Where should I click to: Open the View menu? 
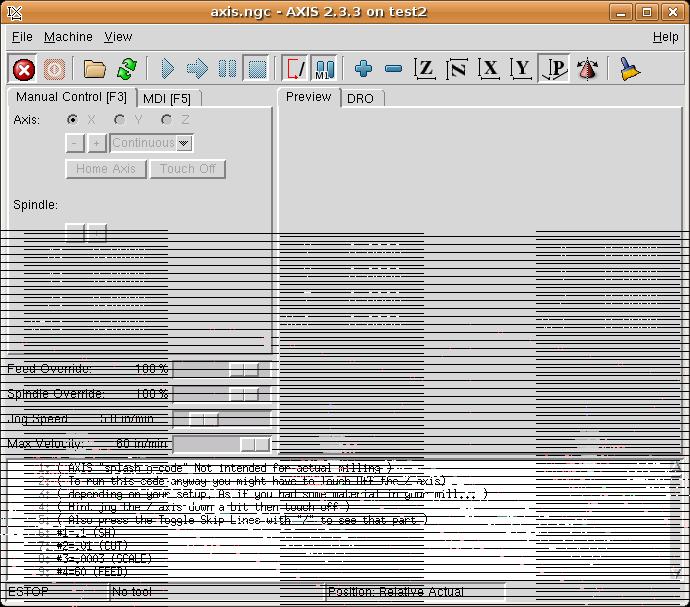click(x=118, y=37)
